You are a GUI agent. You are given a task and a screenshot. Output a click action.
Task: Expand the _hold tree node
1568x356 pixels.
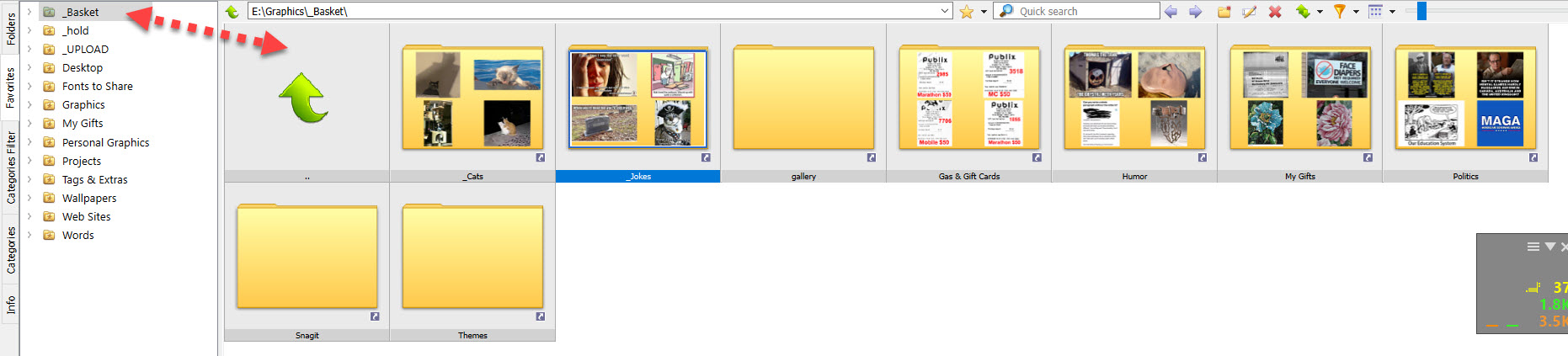[x=29, y=30]
